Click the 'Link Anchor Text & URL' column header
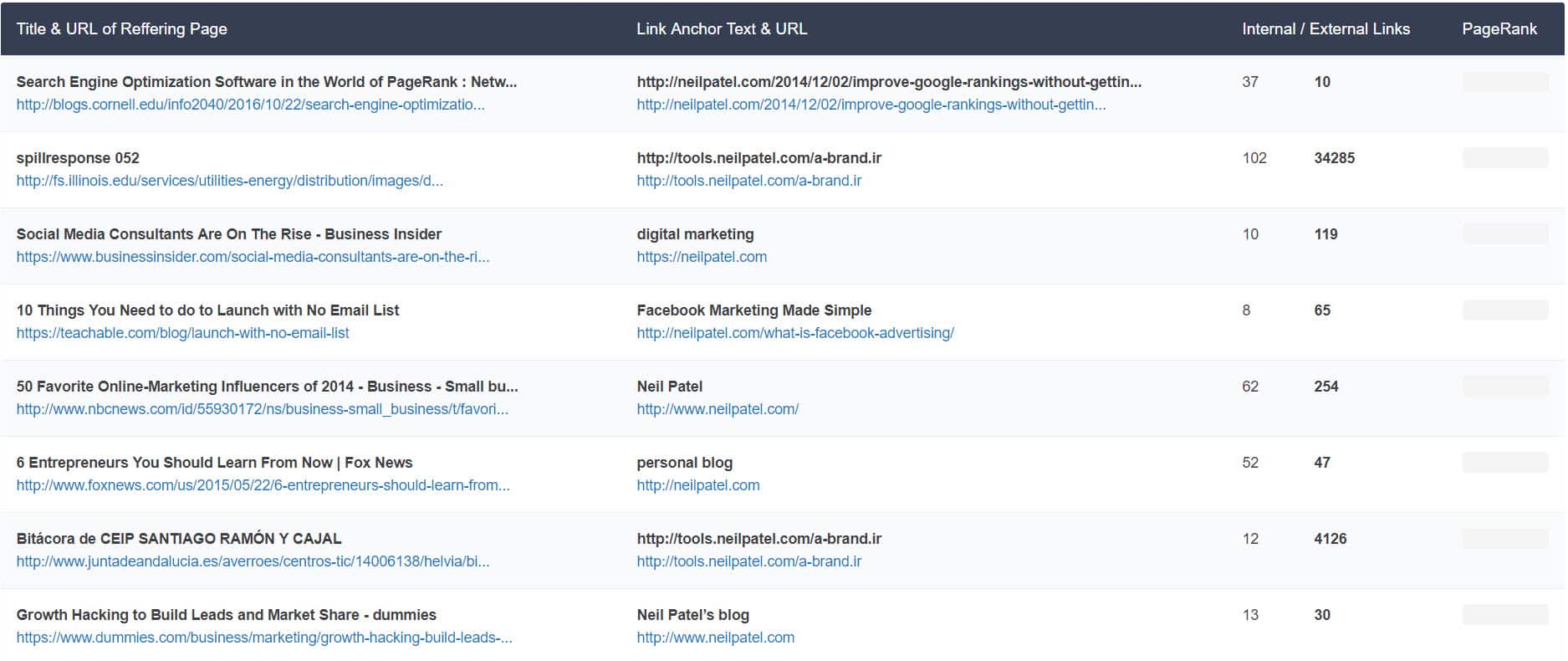The width and height of the screenshot is (1568, 661). pyautogui.click(x=722, y=28)
